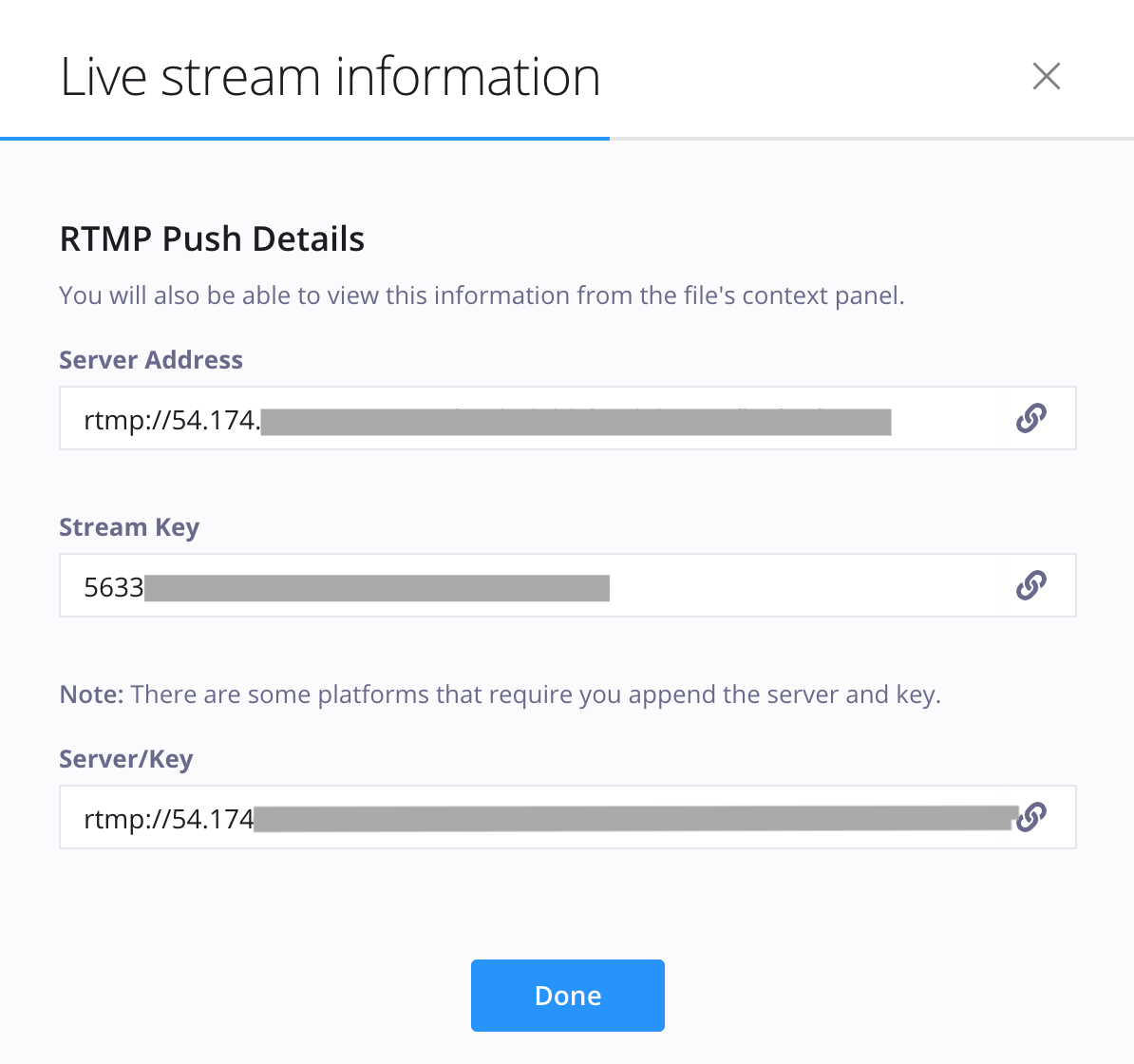Click the blue Done button
This screenshot has height=1064, width=1134.
click(568, 996)
